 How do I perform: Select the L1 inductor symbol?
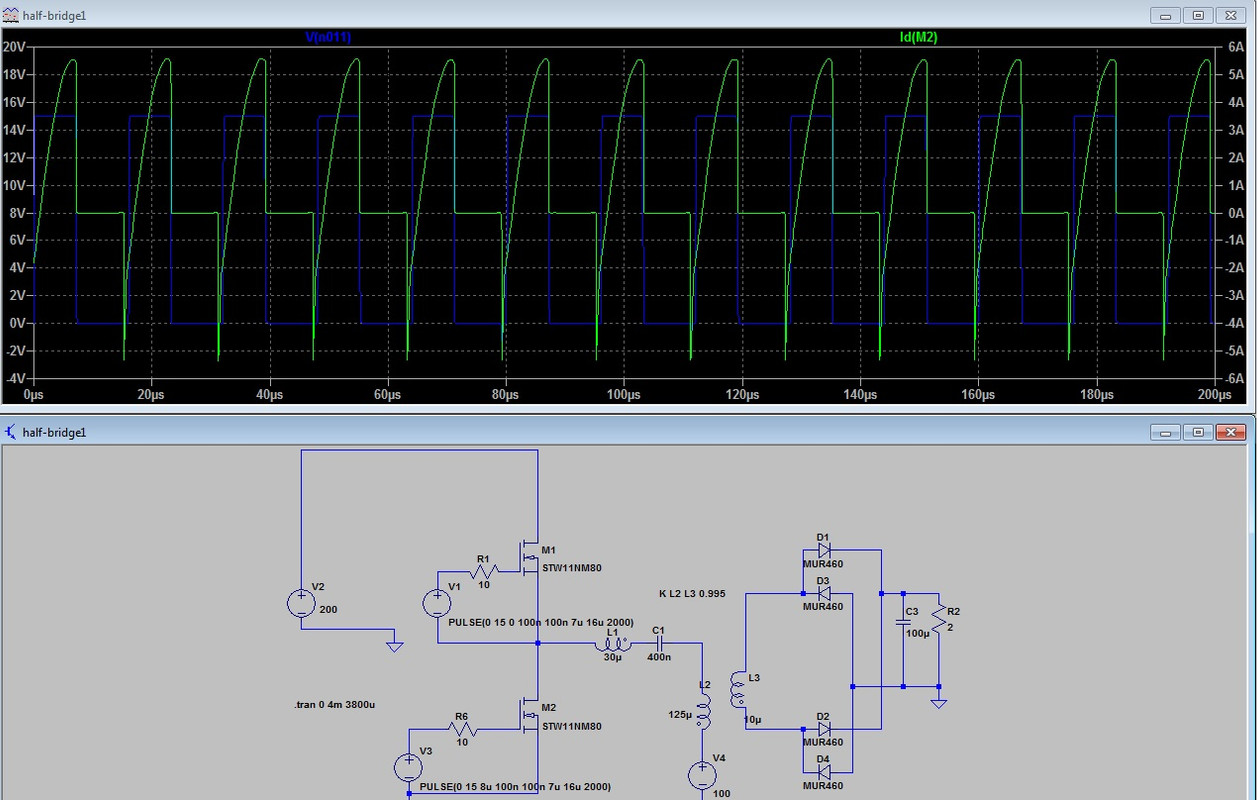tap(613, 645)
